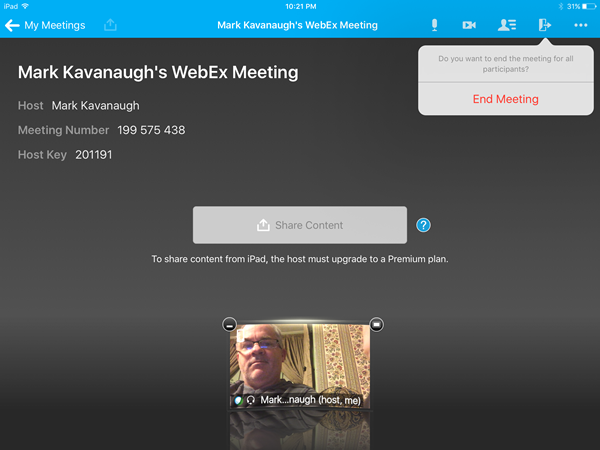Toggle the video camera icon

(469, 25)
